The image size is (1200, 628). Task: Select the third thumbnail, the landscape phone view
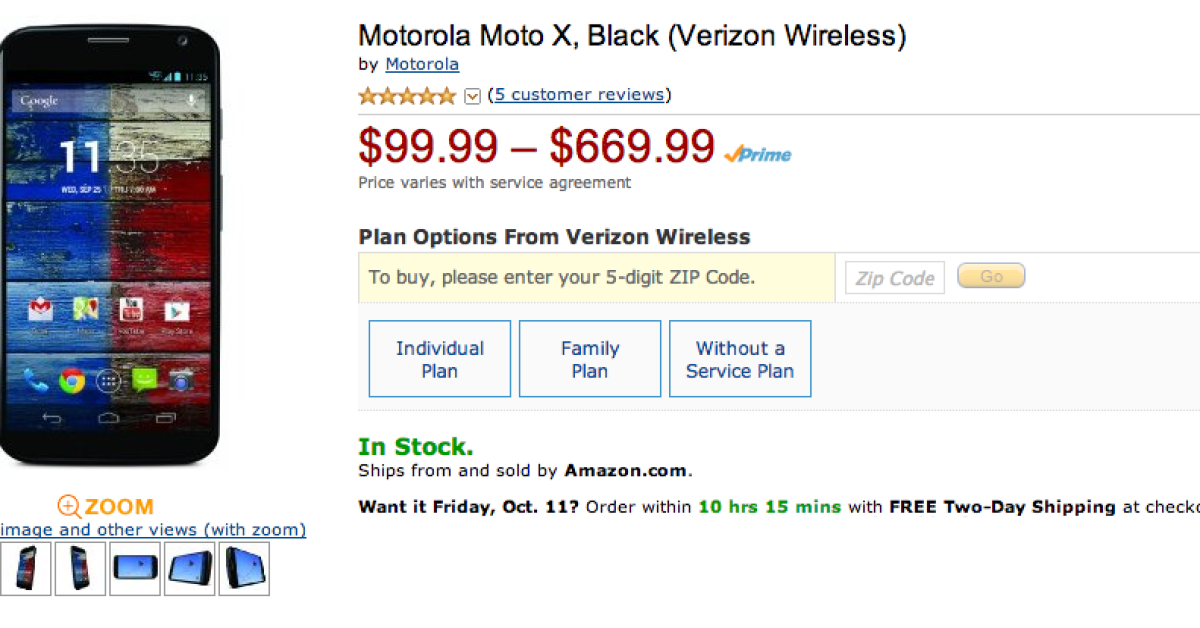[135, 569]
